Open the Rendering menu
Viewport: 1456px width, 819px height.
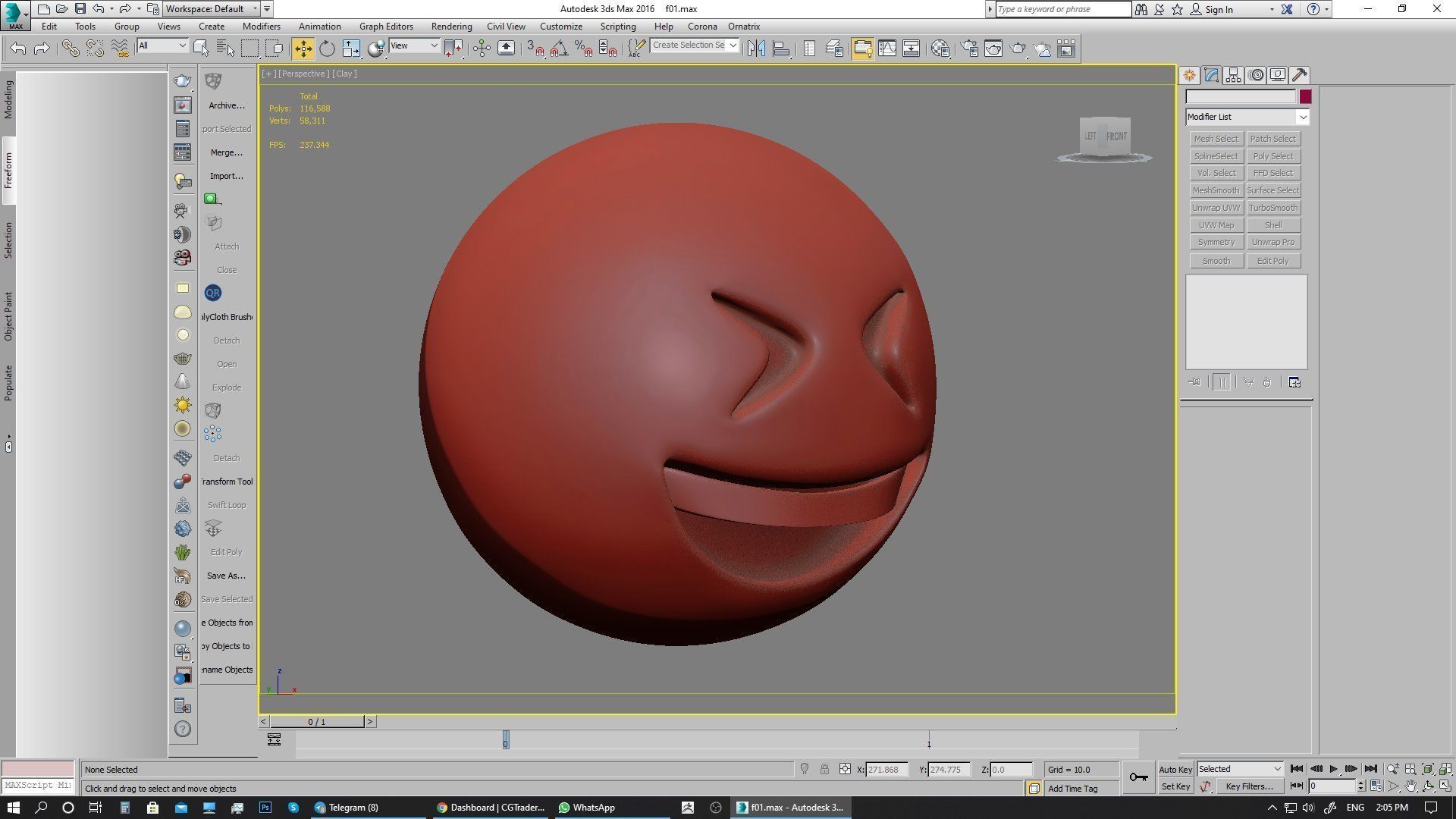coord(451,27)
